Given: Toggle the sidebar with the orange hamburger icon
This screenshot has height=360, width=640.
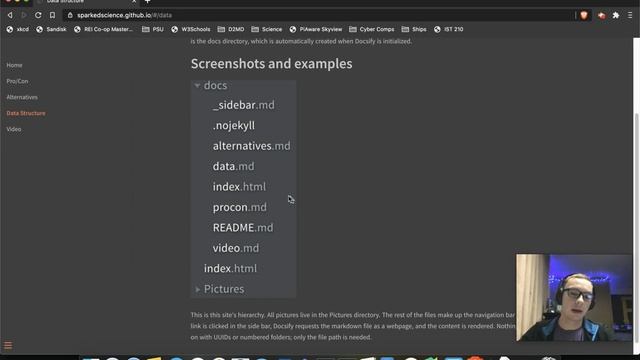Looking at the screenshot, I should click(x=8, y=346).
